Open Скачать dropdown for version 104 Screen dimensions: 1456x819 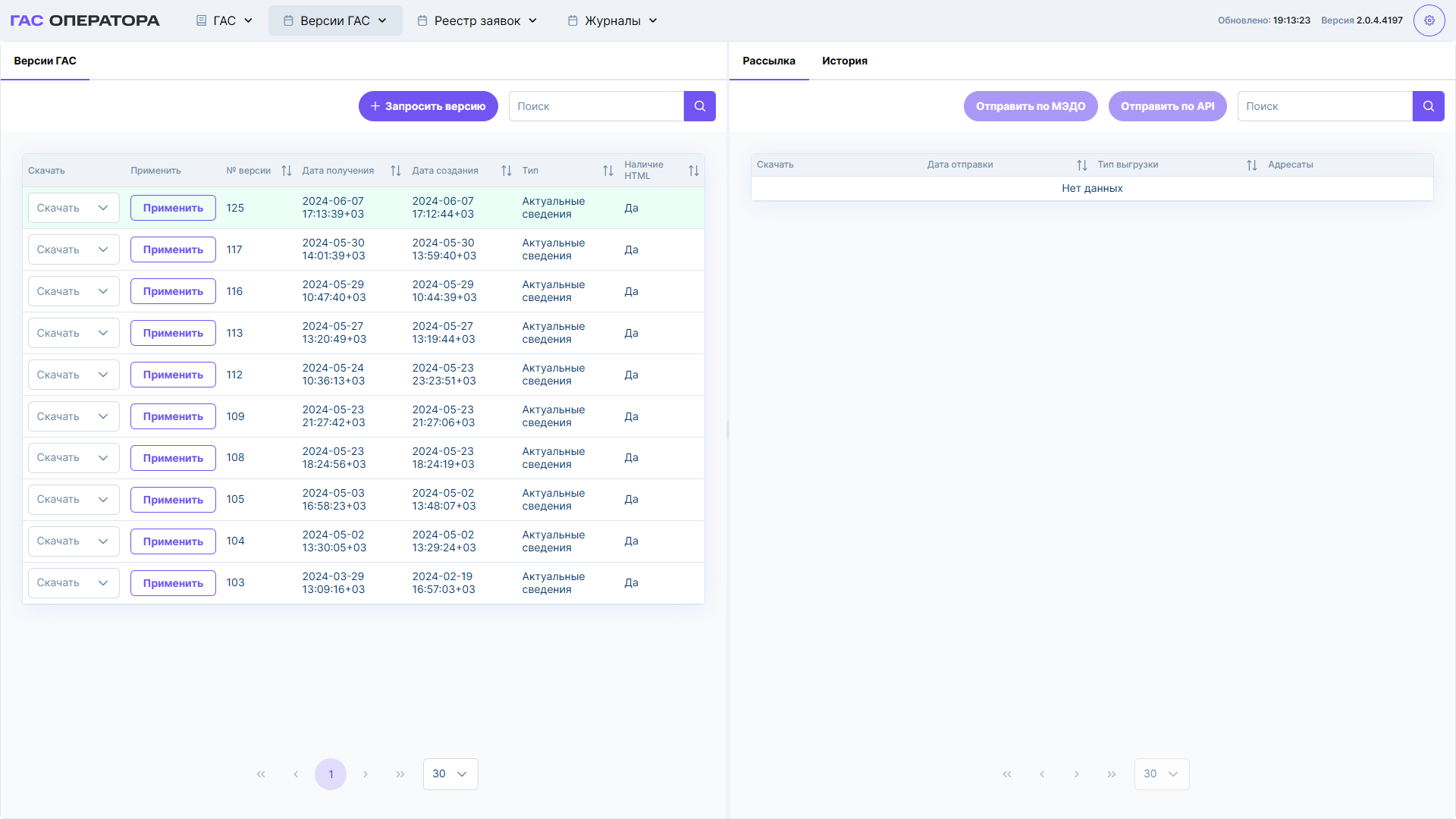click(74, 541)
